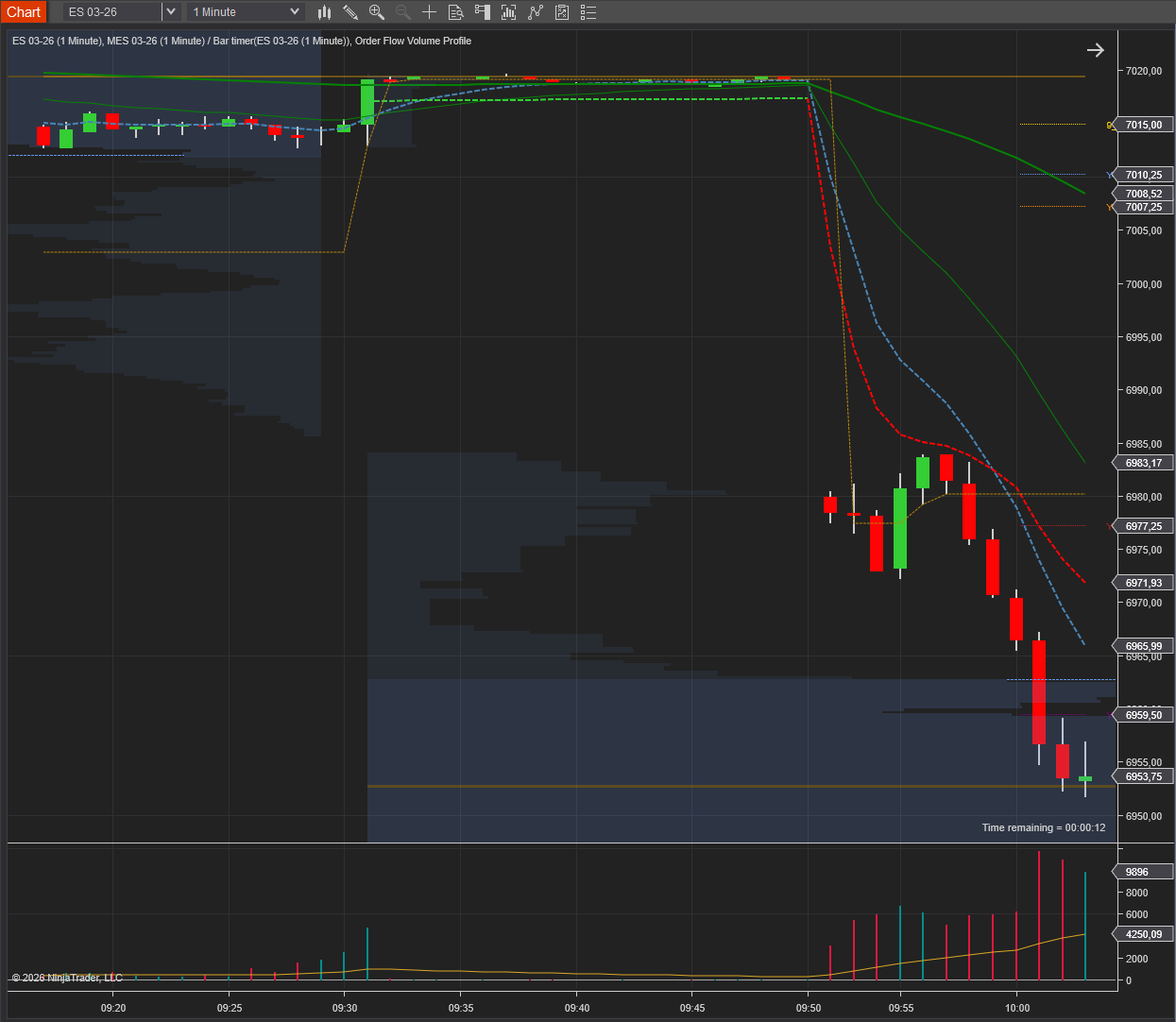Click the 7000,00 price axis label
Screen dimensions: 1176x1022
pyautogui.click(x=1144, y=284)
